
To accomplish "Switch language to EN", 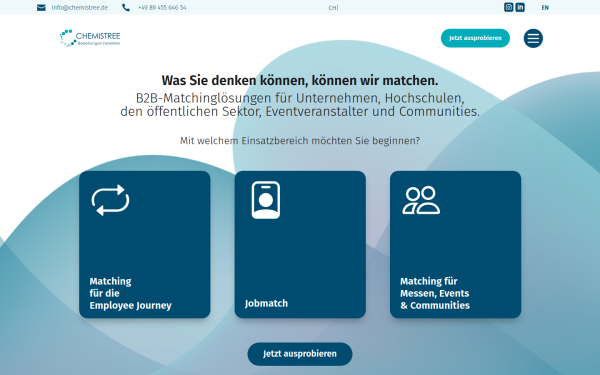I will [x=545, y=8].
